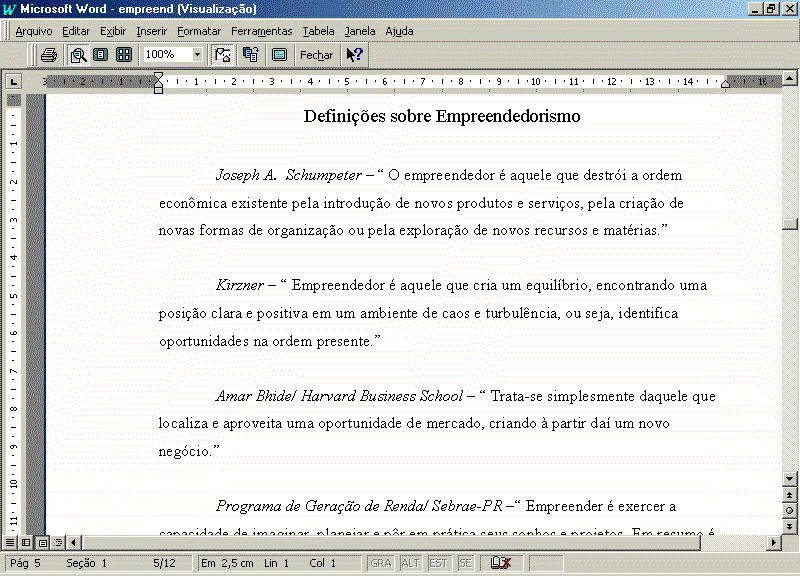Click horizontal scrollbar left arrow
800x576 pixels.
(x=73, y=543)
